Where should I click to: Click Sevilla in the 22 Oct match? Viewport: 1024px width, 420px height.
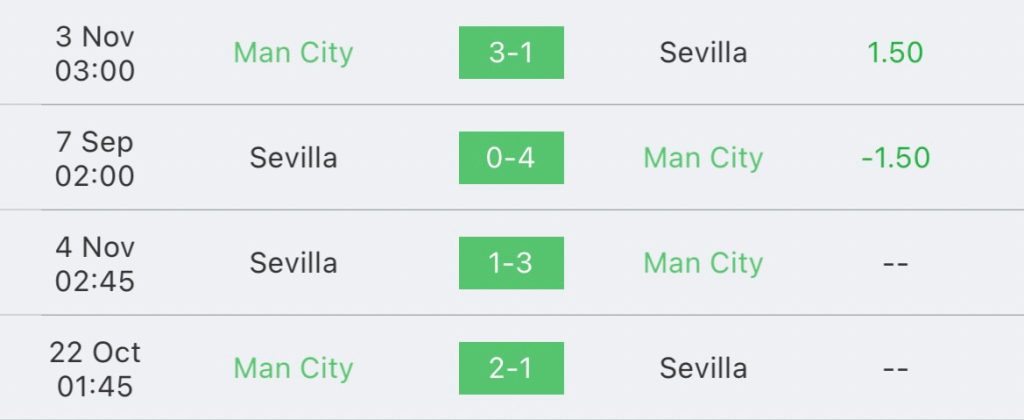pyautogui.click(x=703, y=368)
